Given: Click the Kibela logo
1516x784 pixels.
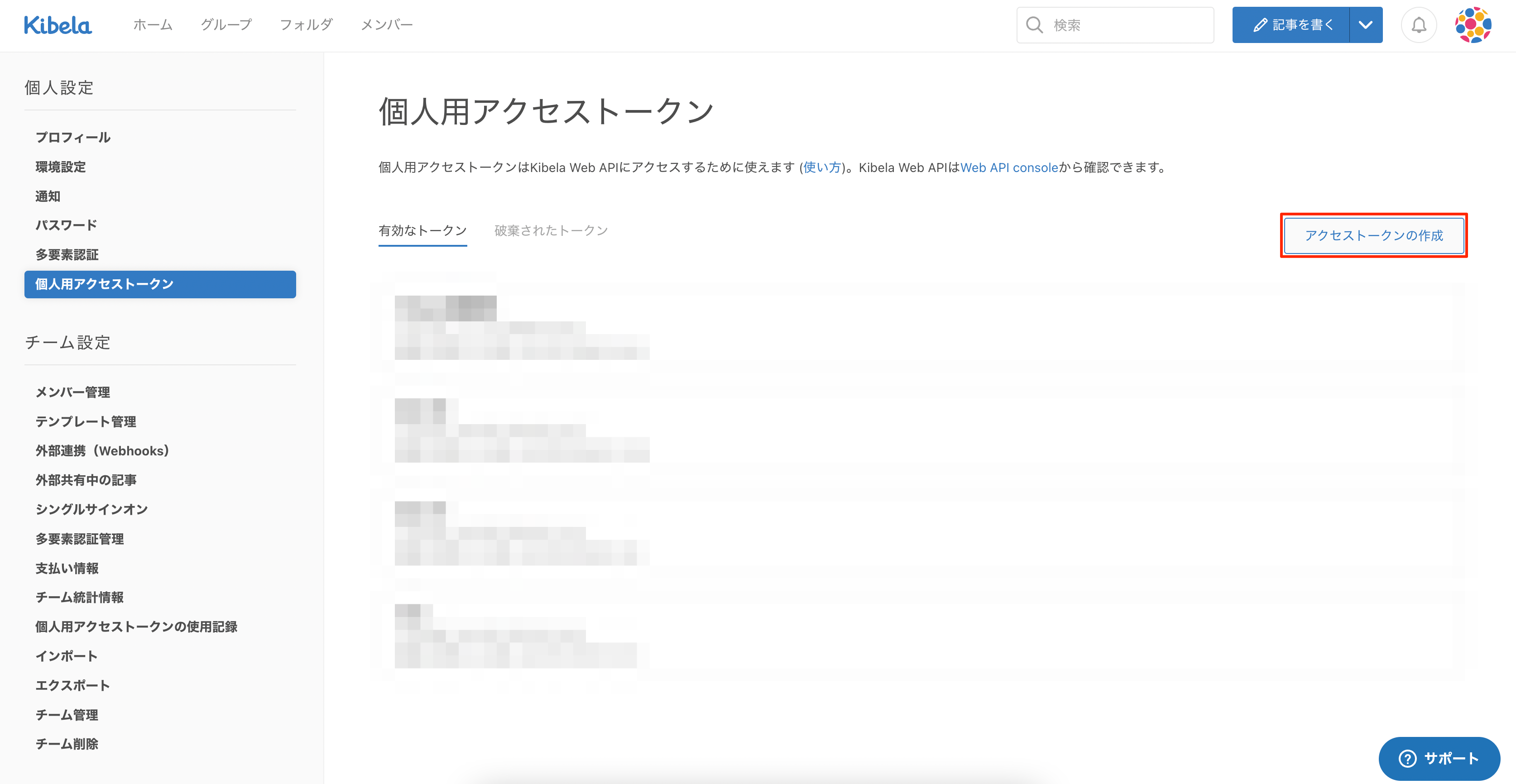Looking at the screenshot, I should (x=58, y=25).
